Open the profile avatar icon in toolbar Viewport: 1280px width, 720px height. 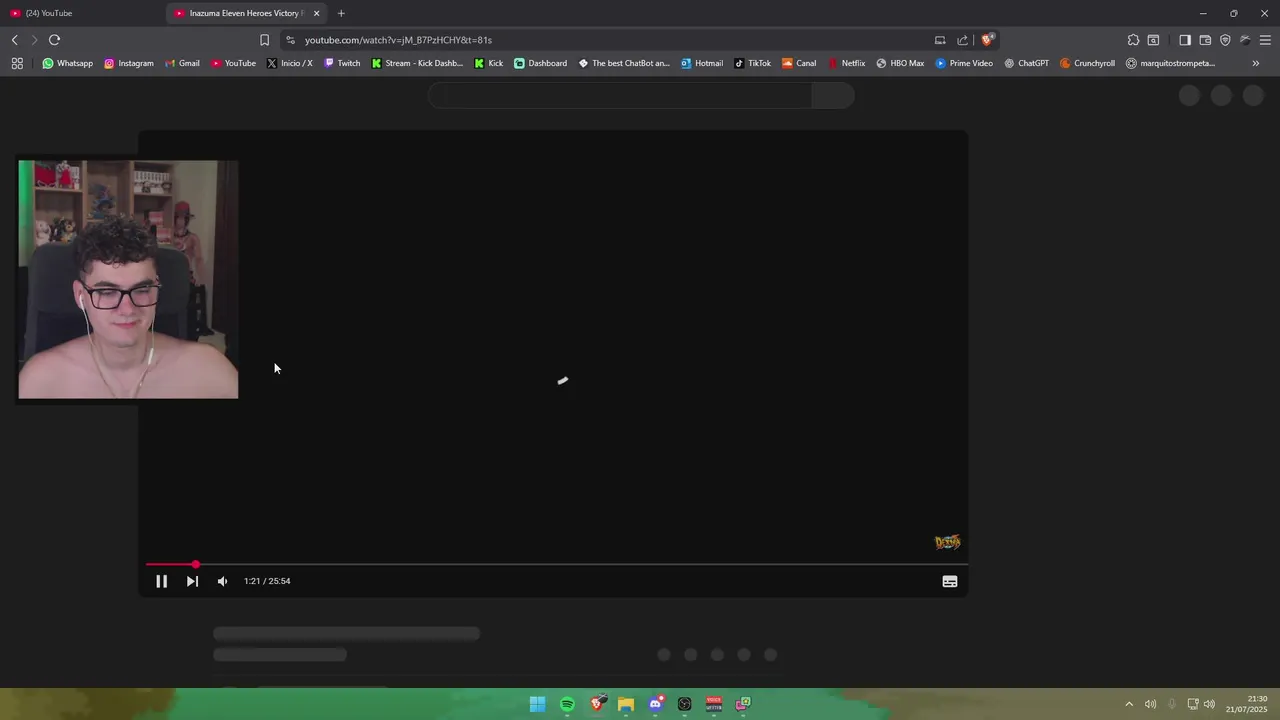pos(1245,40)
